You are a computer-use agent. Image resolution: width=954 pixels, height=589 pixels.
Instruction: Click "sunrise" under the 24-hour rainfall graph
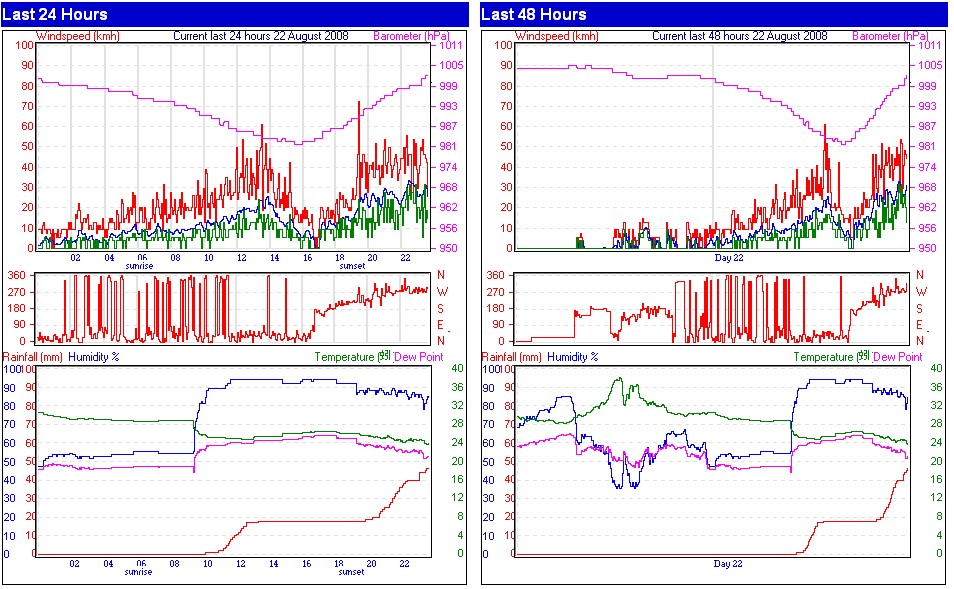pyautogui.click(x=138, y=572)
